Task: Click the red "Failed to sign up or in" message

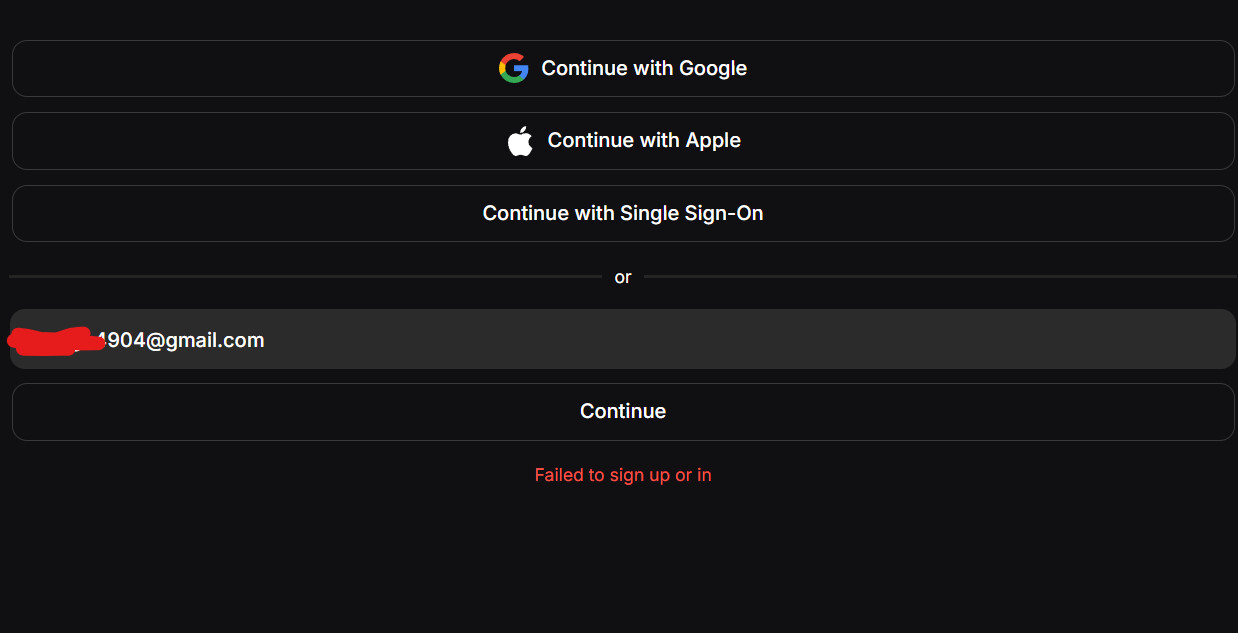Action: 623,475
